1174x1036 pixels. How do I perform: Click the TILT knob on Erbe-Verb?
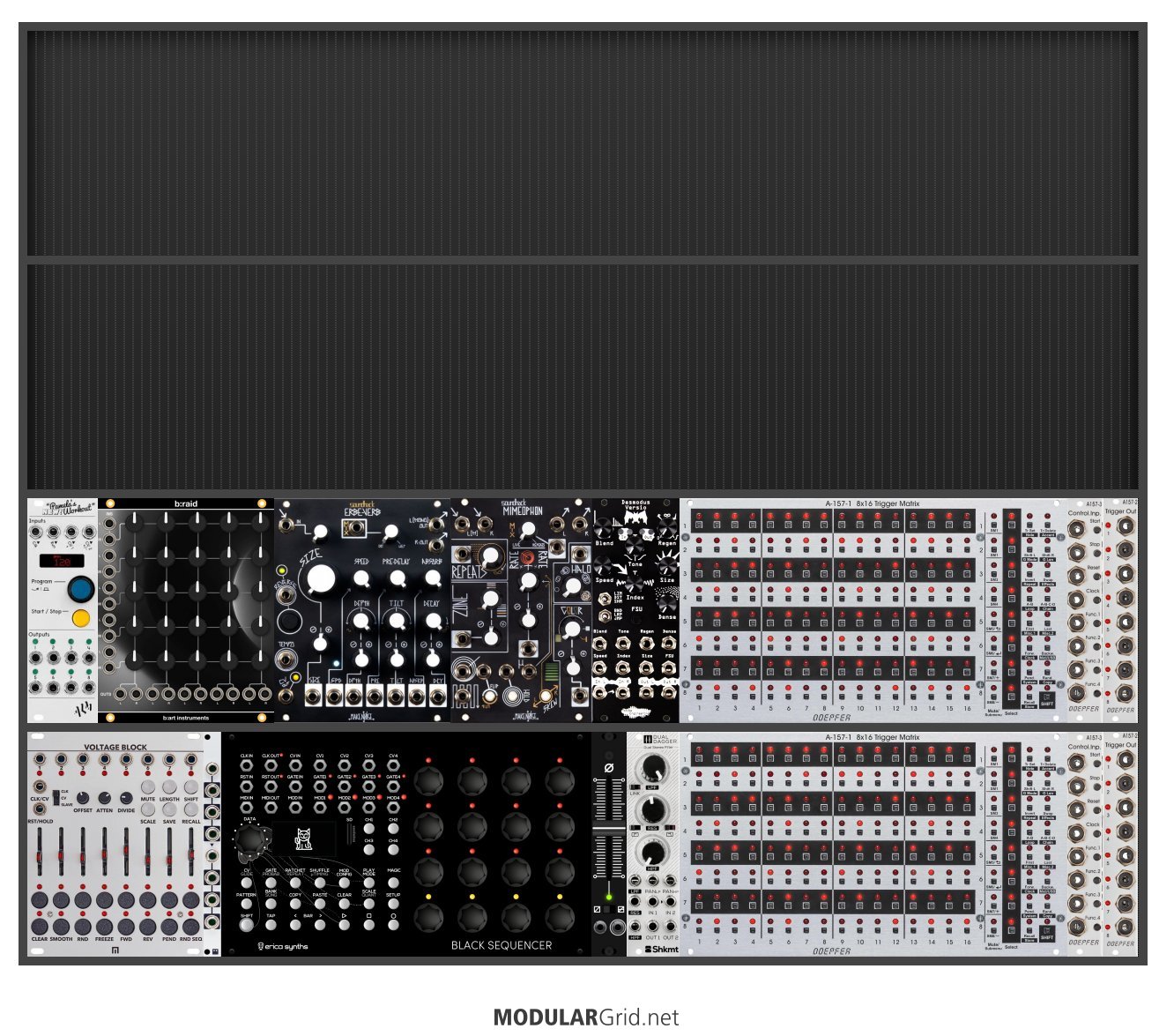[x=398, y=621]
